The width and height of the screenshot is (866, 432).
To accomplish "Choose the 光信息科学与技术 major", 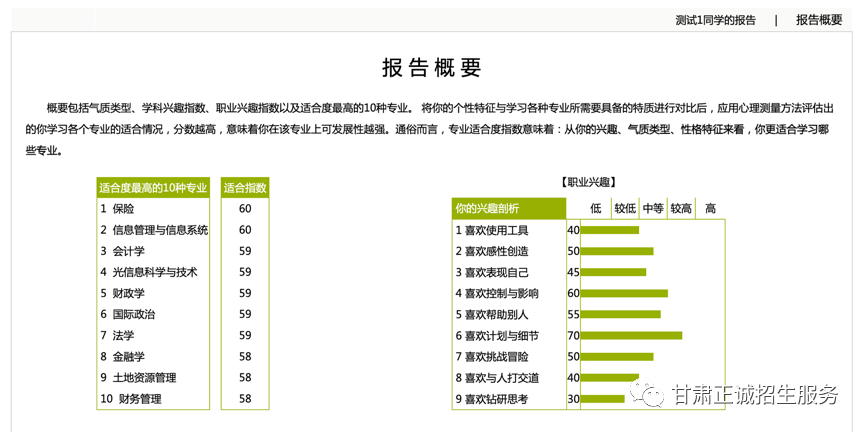I will [x=155, y=272].
